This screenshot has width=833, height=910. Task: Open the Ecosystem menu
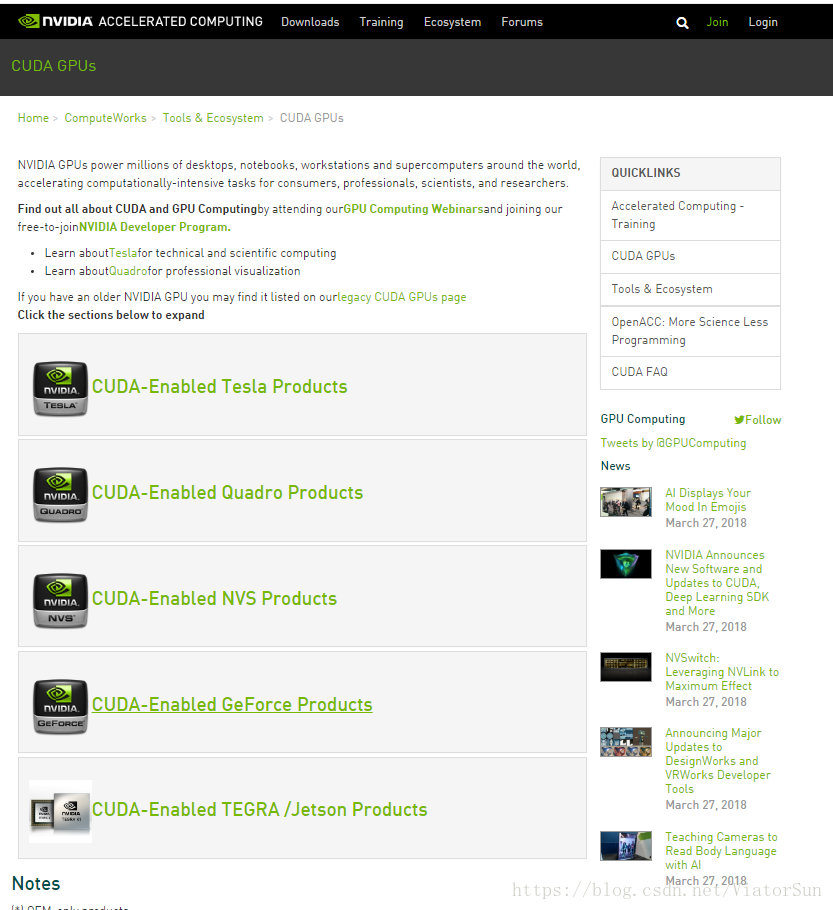[452, 22]
